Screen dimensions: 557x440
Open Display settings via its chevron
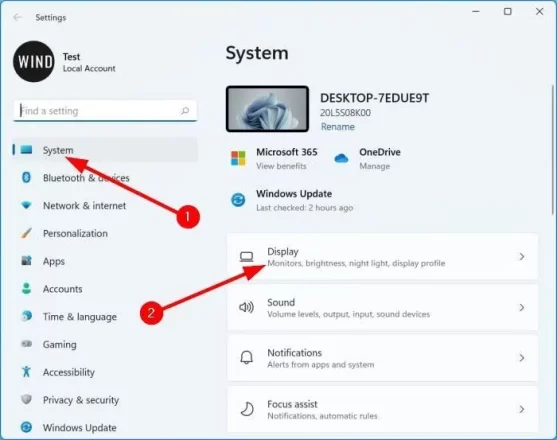coord(521,257)
